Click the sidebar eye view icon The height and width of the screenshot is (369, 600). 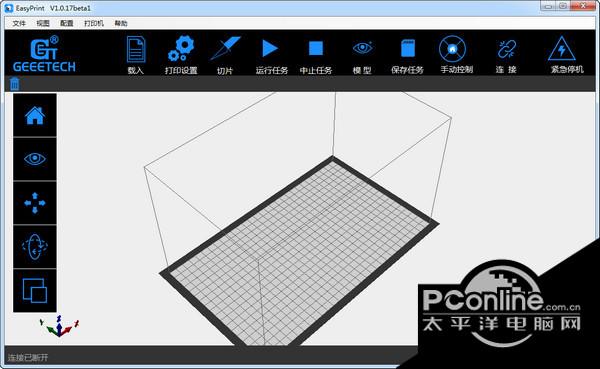pyautogui.click(x=35, y=159)
